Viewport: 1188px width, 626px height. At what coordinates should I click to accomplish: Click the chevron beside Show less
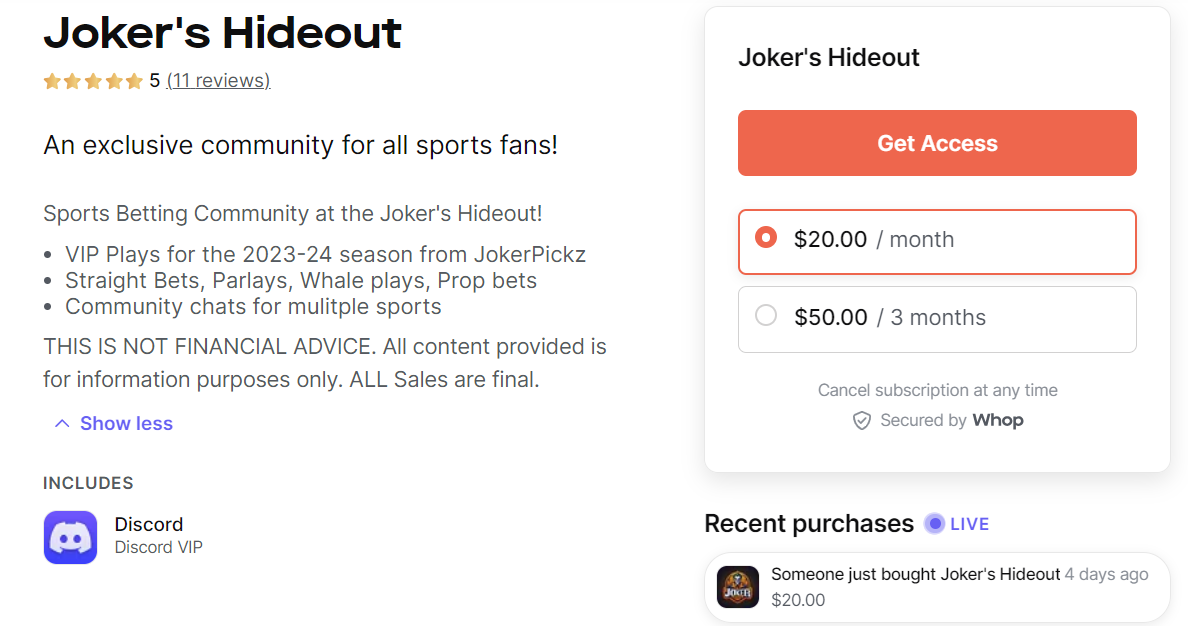(61, 423)
